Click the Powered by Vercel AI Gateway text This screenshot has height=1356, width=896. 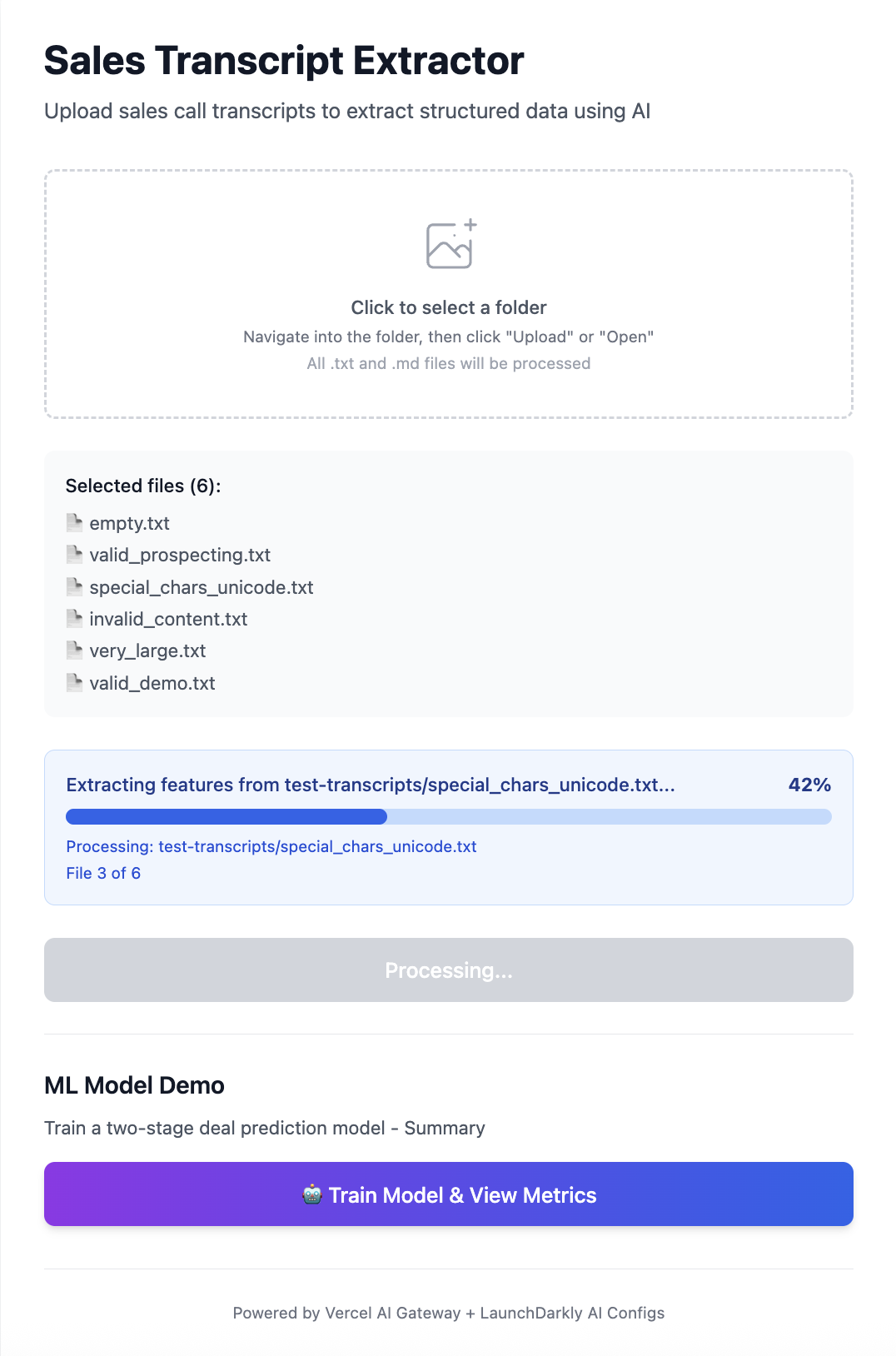[449, 1313]
